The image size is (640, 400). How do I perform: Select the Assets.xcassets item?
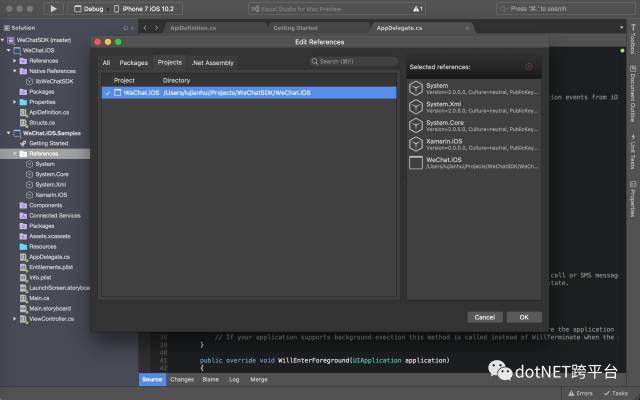pos(49,236)
